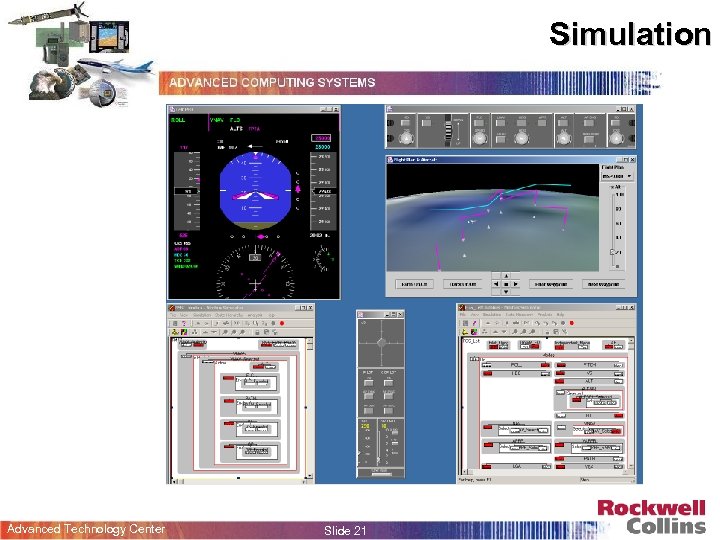Click up-arrow pan button in flight plan viewer
The height and width of the screenshot is (540, 720).
pos(506,276)
